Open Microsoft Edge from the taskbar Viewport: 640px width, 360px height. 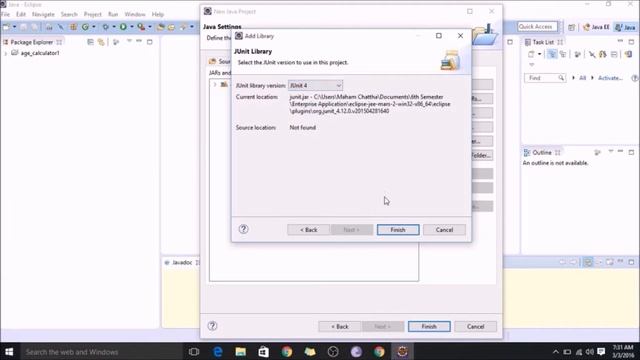coord(218,351)
